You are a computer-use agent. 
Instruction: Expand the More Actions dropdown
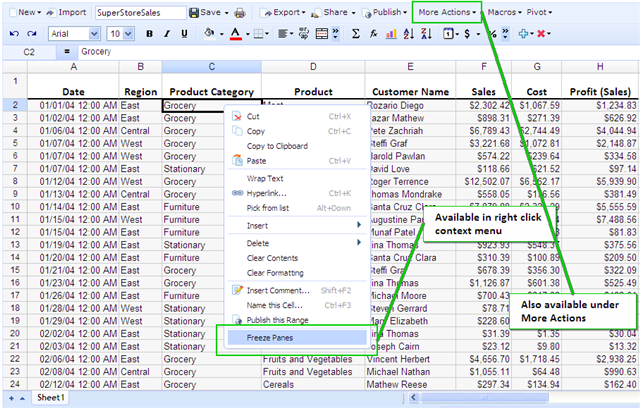pos(447,13)
